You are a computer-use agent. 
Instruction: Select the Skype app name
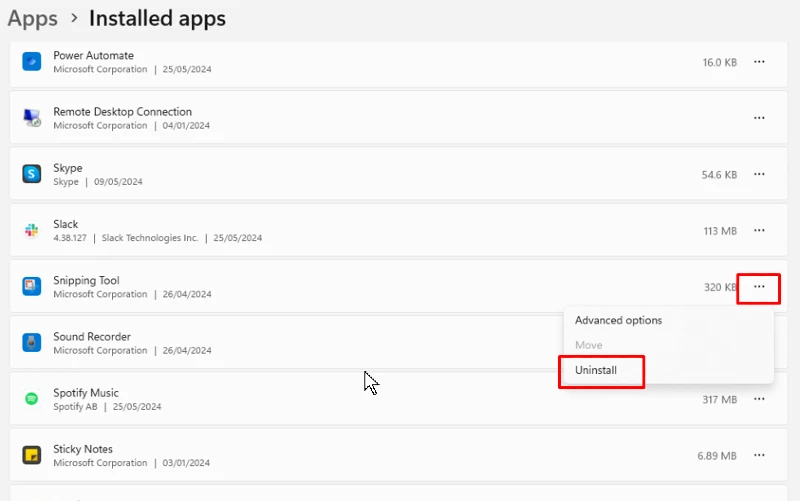[67, 168]
